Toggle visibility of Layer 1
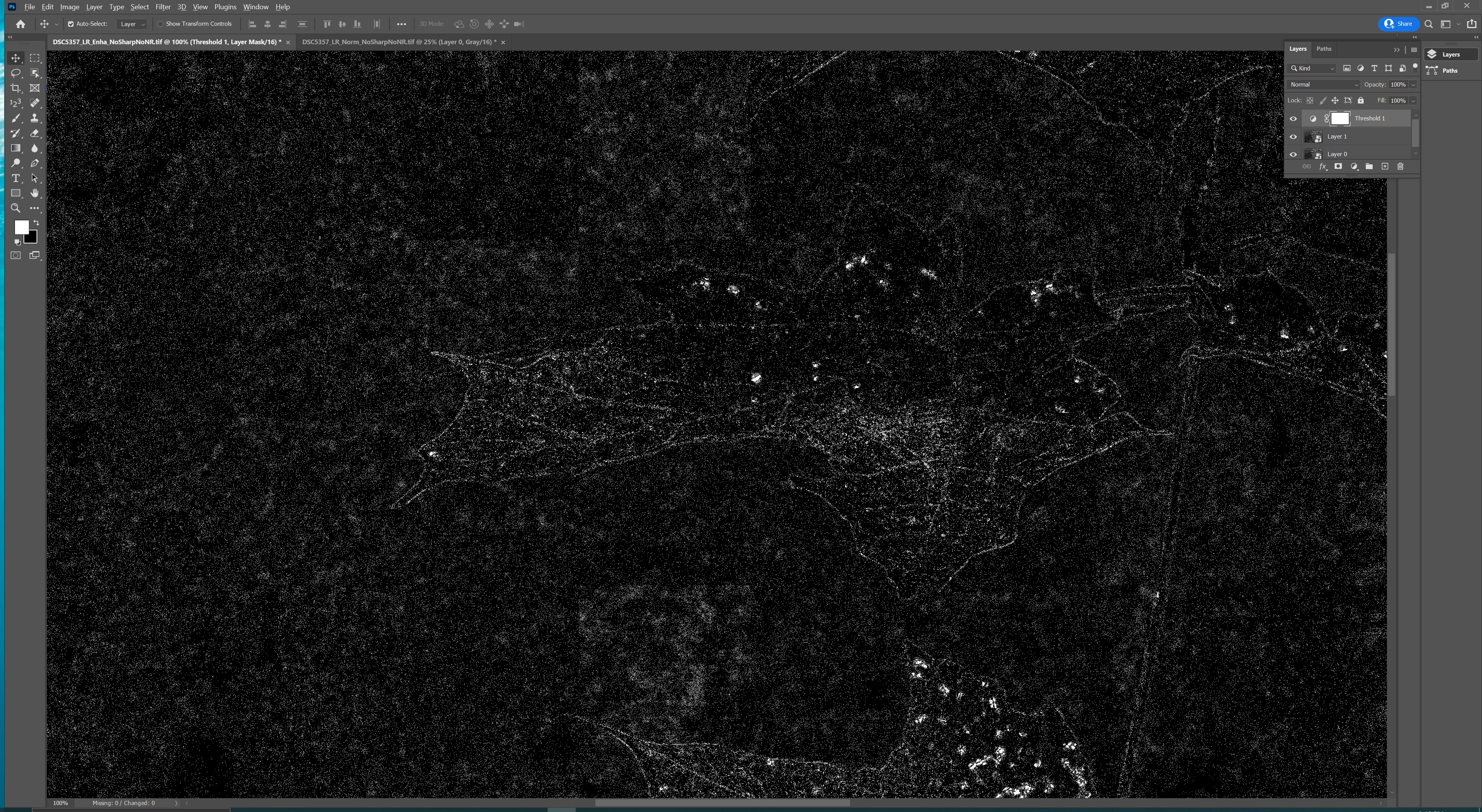The image size is (1482, 812). pos(1293,137)
